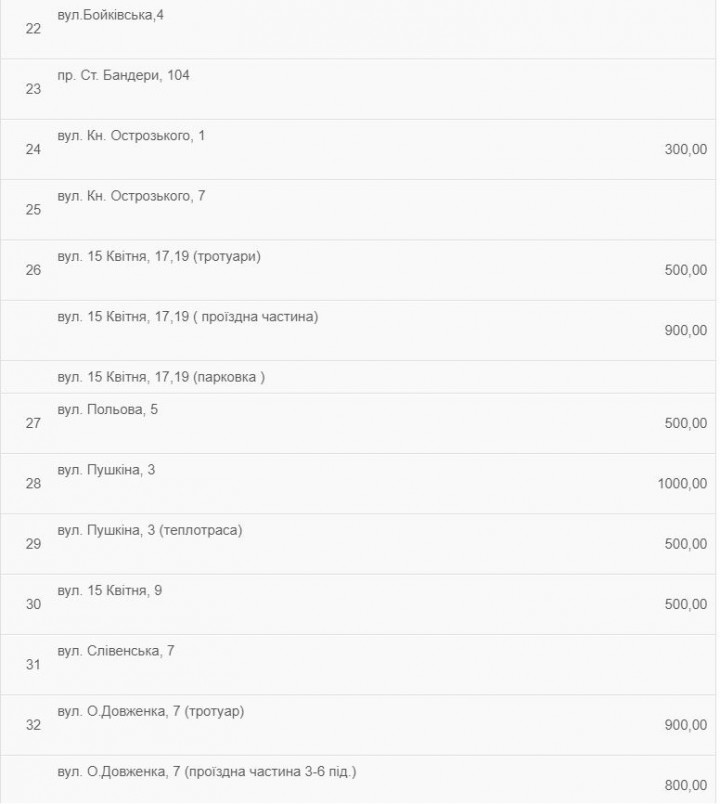The image size is (720, 804).
Task: Click address вул. Польова, 5
Action: click(108, 410)
